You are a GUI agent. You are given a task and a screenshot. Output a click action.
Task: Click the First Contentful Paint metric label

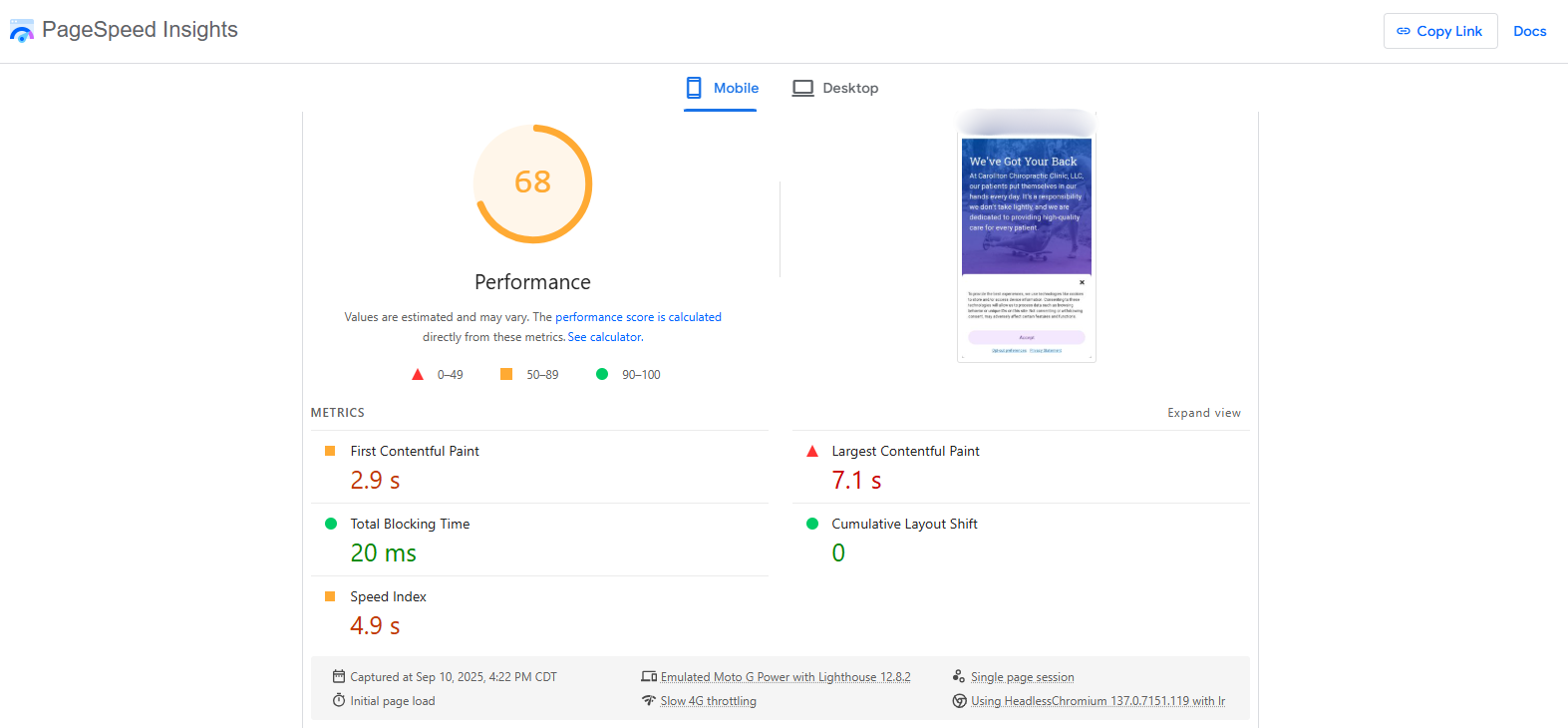point(415,451)
